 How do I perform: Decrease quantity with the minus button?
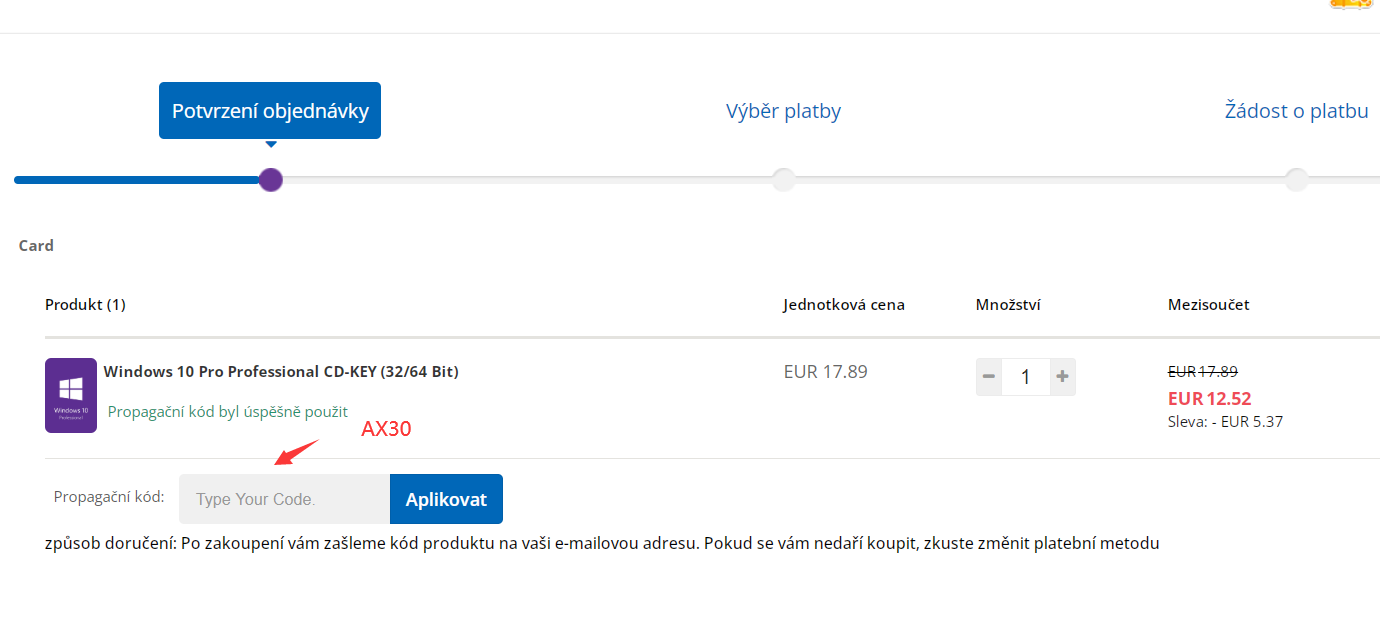tap(989, 377)
